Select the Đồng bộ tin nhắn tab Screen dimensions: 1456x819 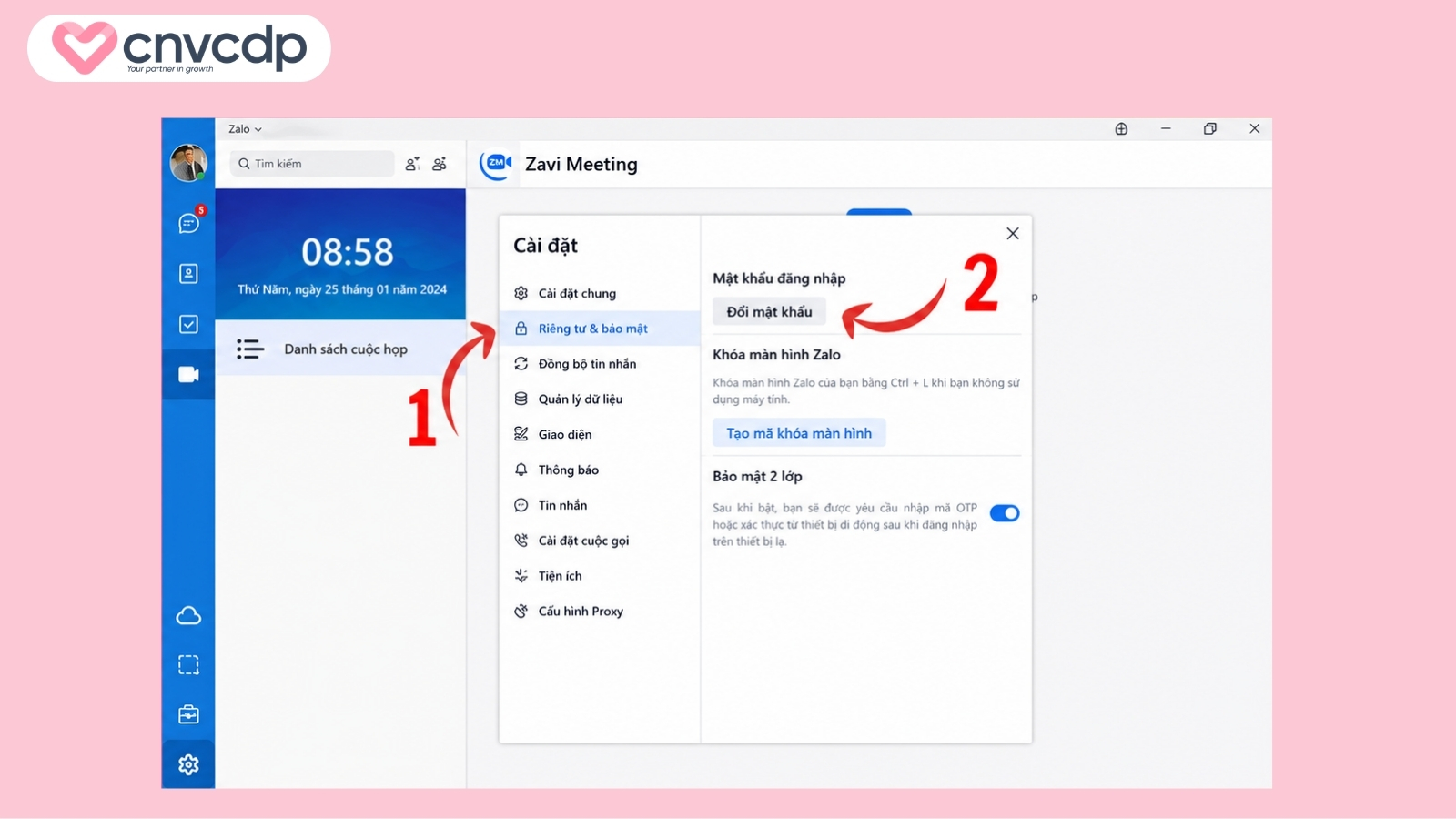pyautogui.click(x=600, y=364)
